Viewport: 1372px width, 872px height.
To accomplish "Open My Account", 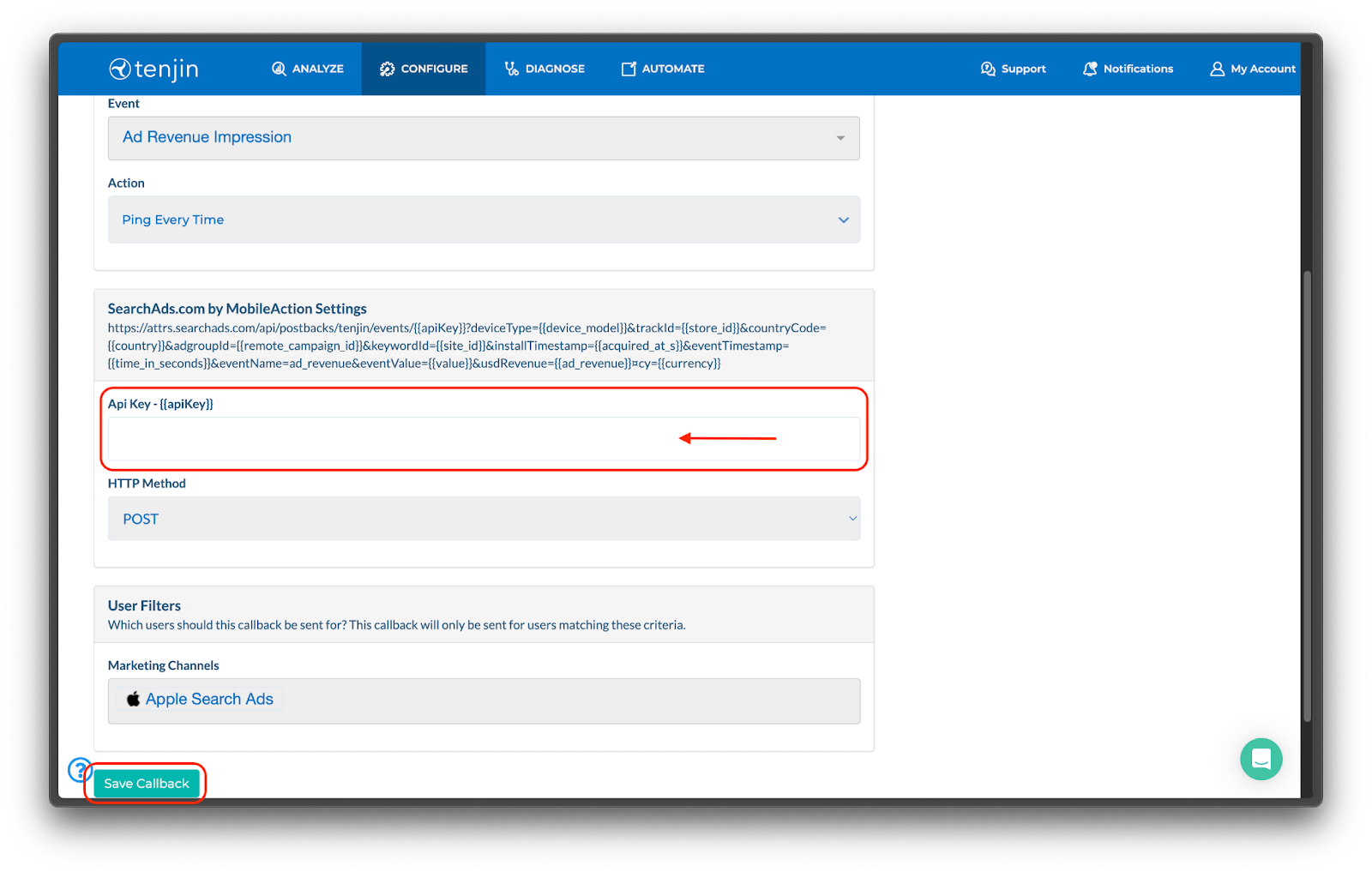I will [1253, 69].
